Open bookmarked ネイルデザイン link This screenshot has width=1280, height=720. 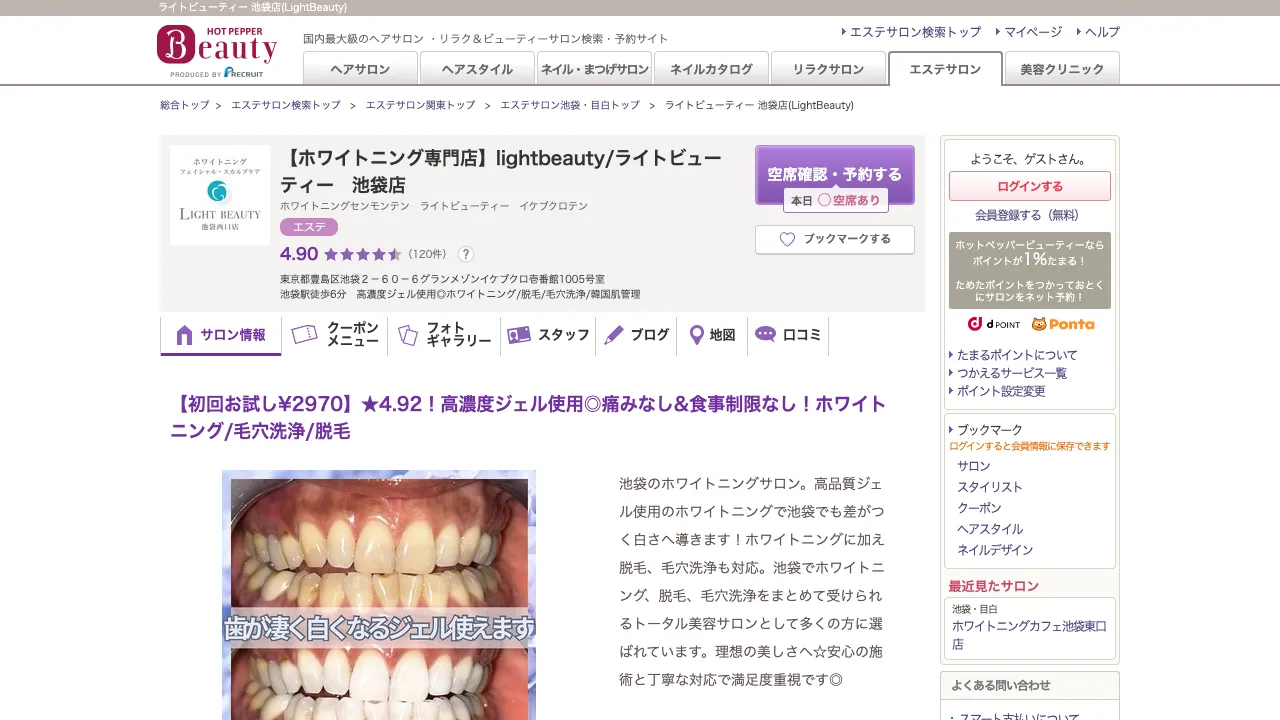995,550
